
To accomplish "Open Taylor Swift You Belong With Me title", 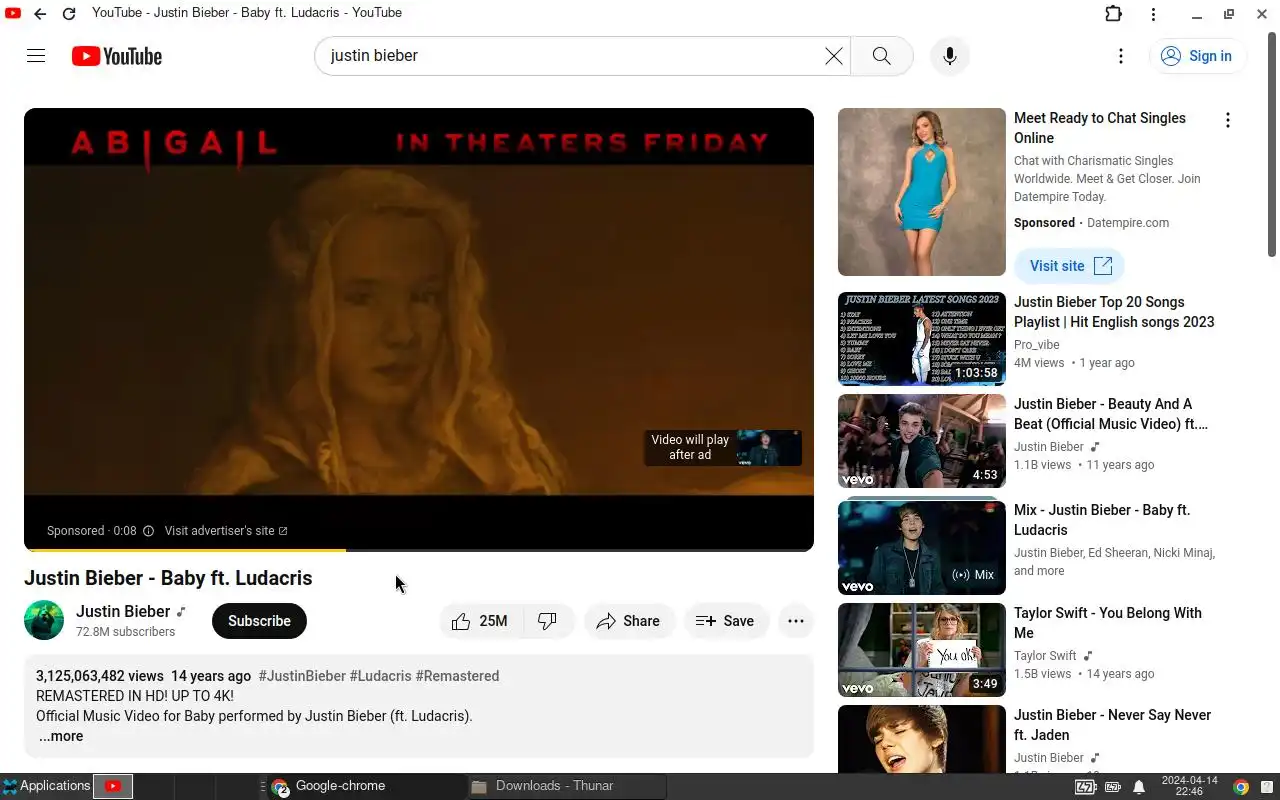I will point(1108,623).
